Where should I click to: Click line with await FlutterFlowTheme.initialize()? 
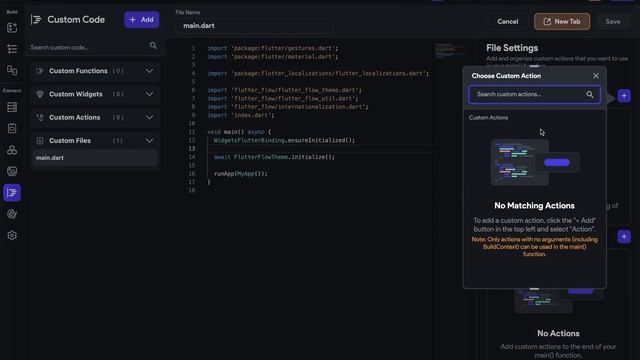coord(274,157)
